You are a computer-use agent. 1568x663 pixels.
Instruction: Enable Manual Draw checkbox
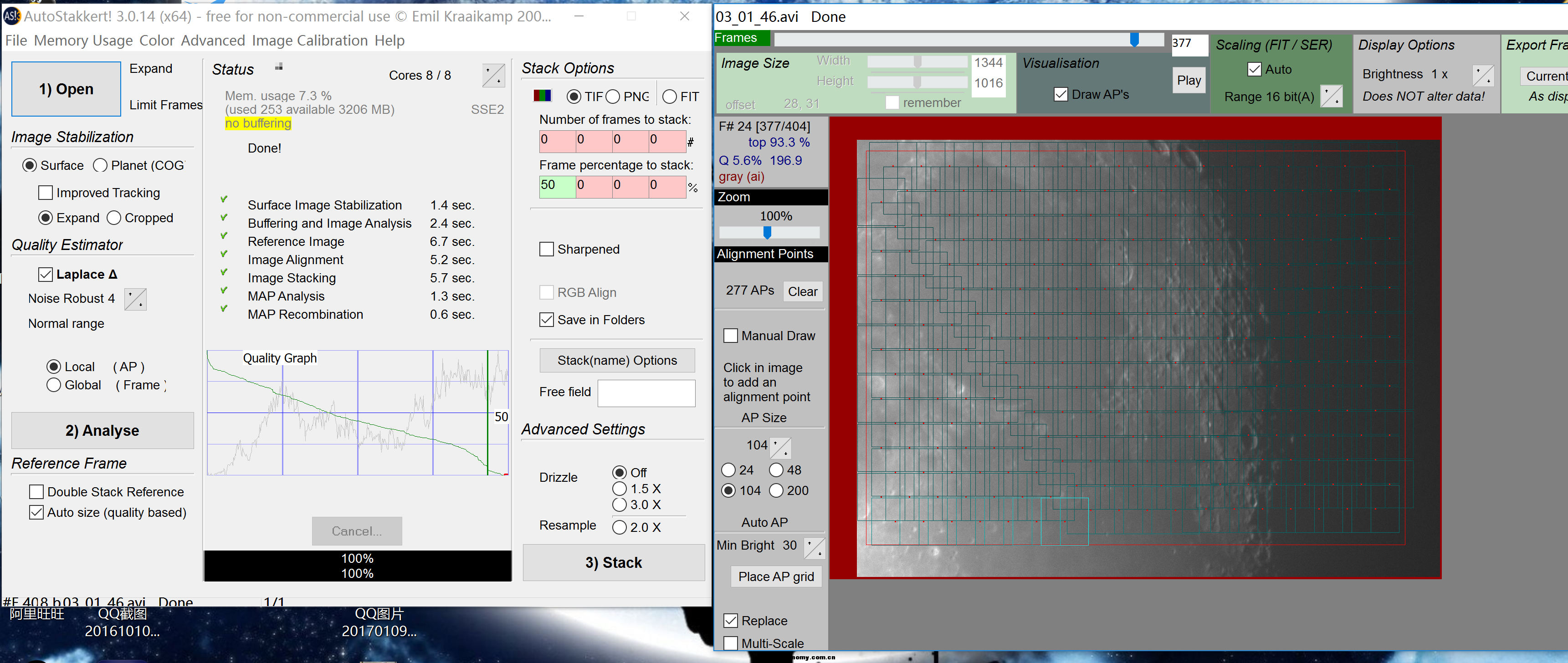tap(730, 336)
